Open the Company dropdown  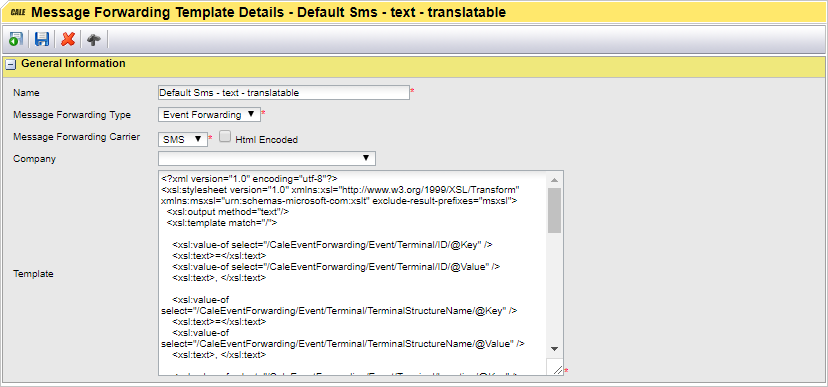267,158
